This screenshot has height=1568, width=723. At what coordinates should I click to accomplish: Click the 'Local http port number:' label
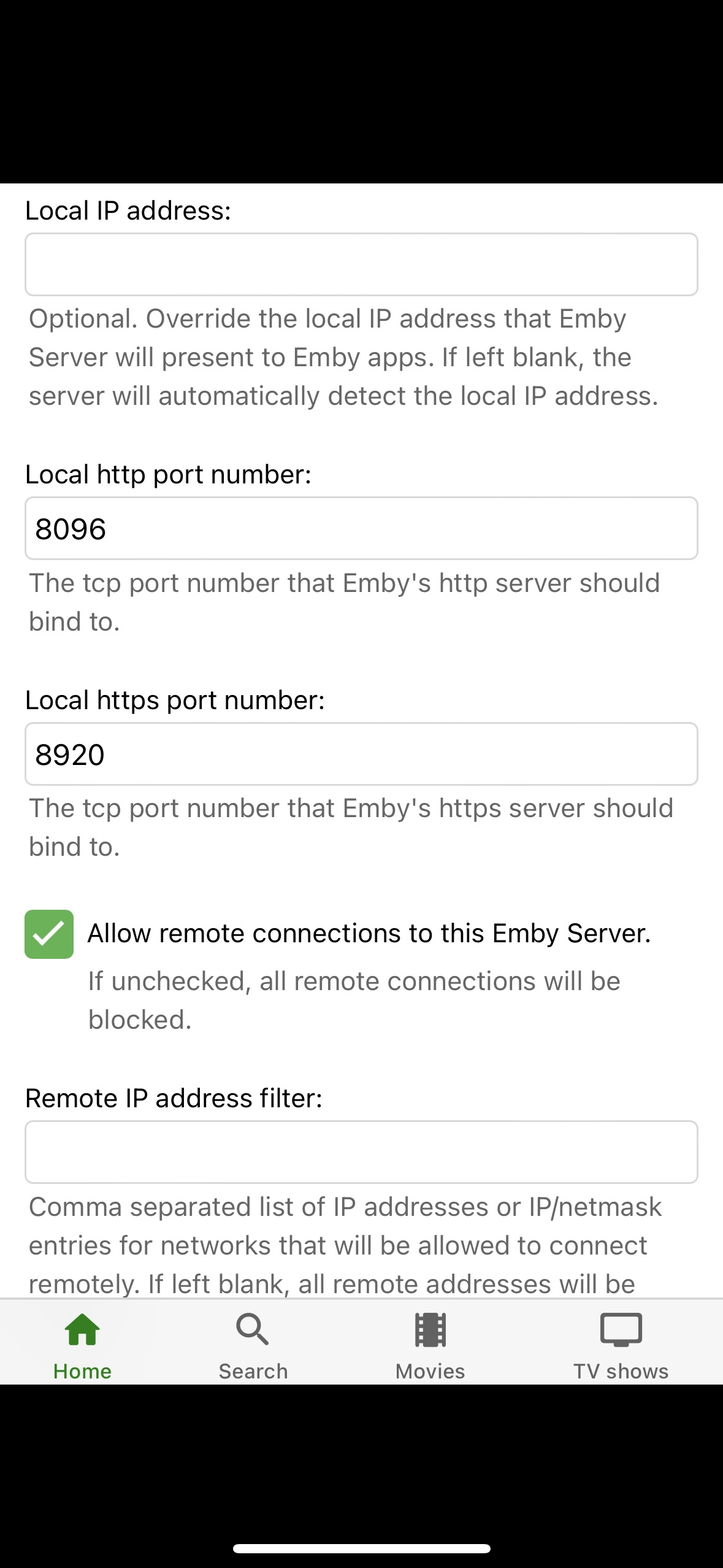point(168,474)
